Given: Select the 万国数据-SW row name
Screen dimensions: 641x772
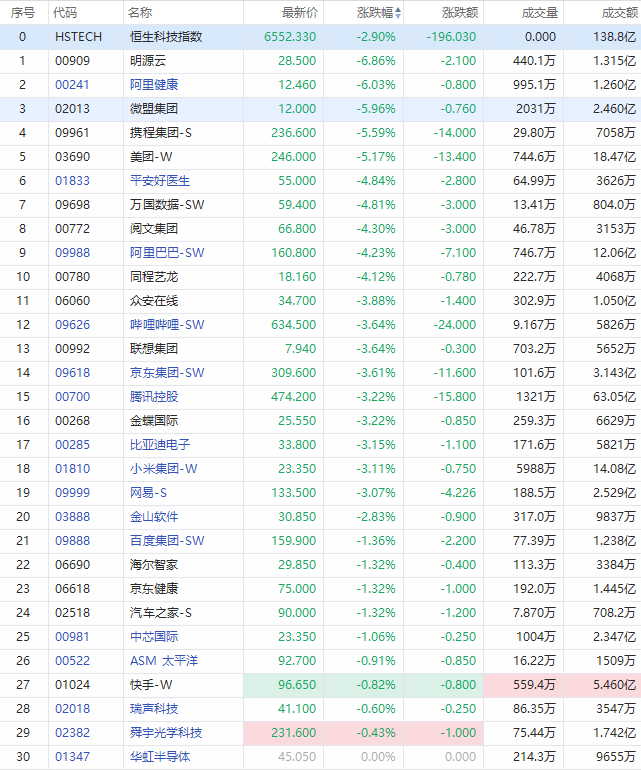Looking at the screenshot, I should [x=167, y=205].
